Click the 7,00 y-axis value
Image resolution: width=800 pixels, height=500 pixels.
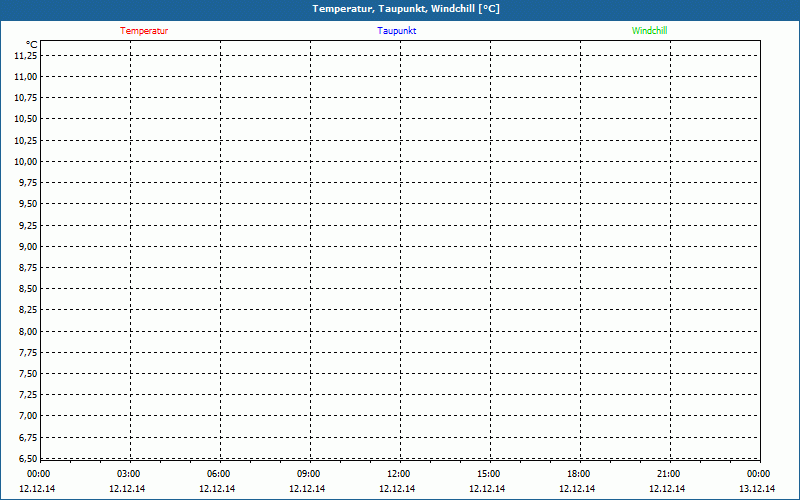coord(28,416)
